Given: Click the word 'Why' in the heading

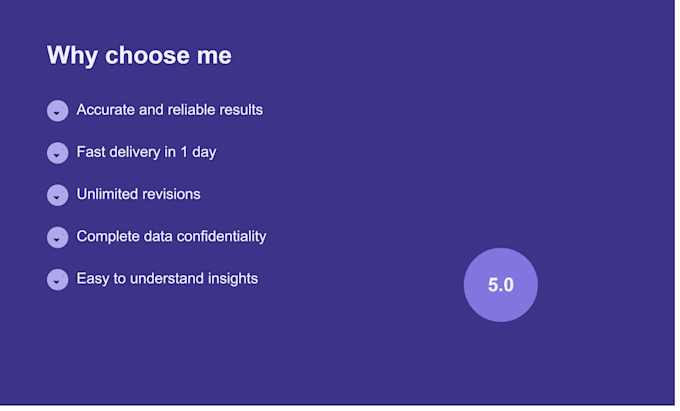Looking at the screenshot, I should (72, 56).
